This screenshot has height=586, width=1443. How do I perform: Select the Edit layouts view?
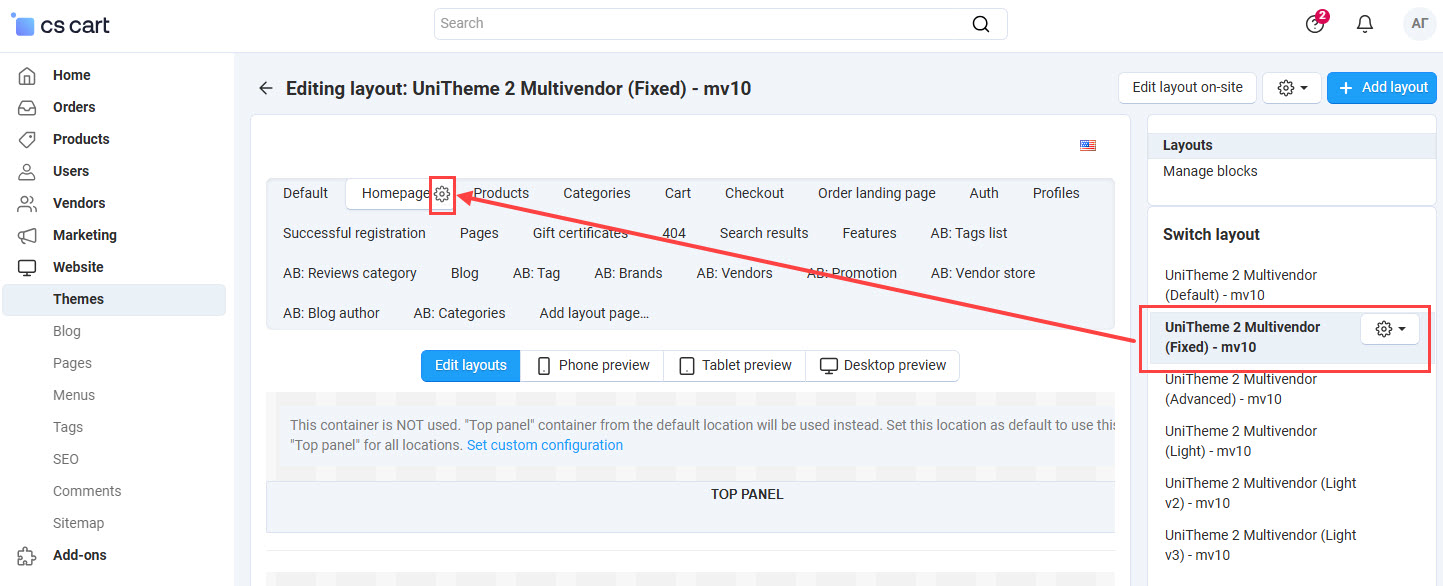pyautogui.click(x=471, y=365)
